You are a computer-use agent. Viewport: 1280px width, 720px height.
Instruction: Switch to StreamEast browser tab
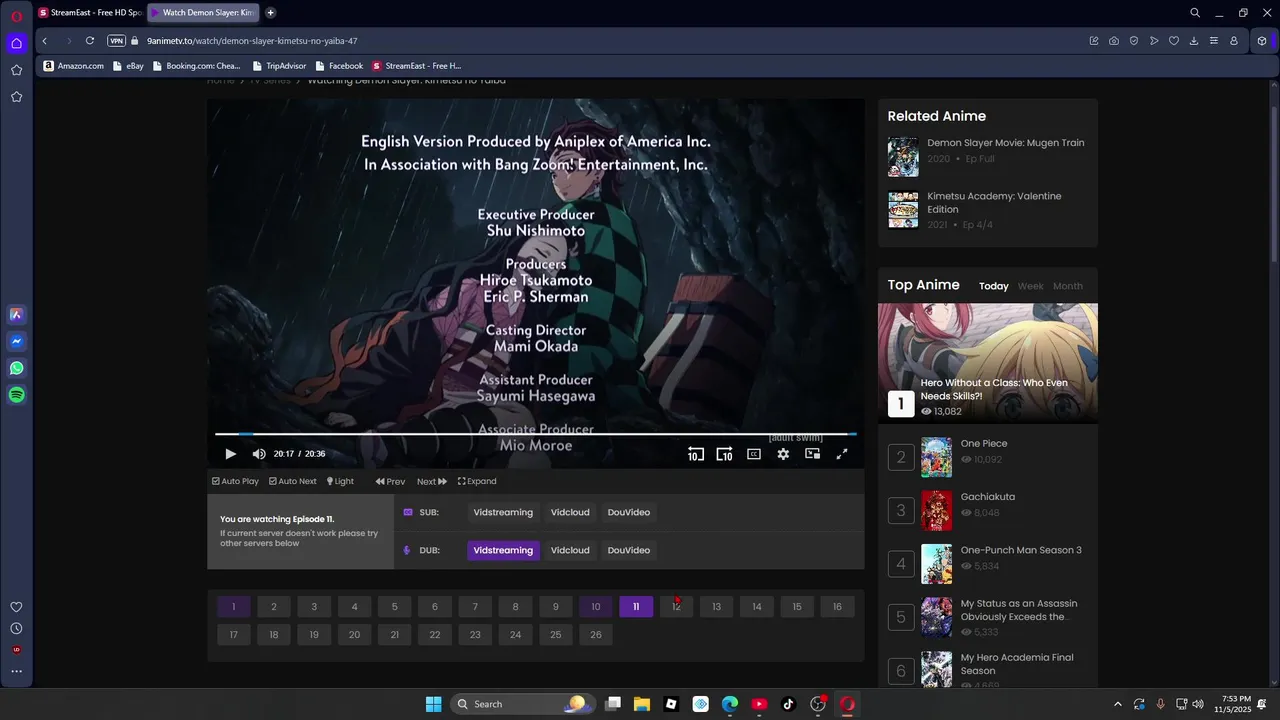[x=90, y=13]
